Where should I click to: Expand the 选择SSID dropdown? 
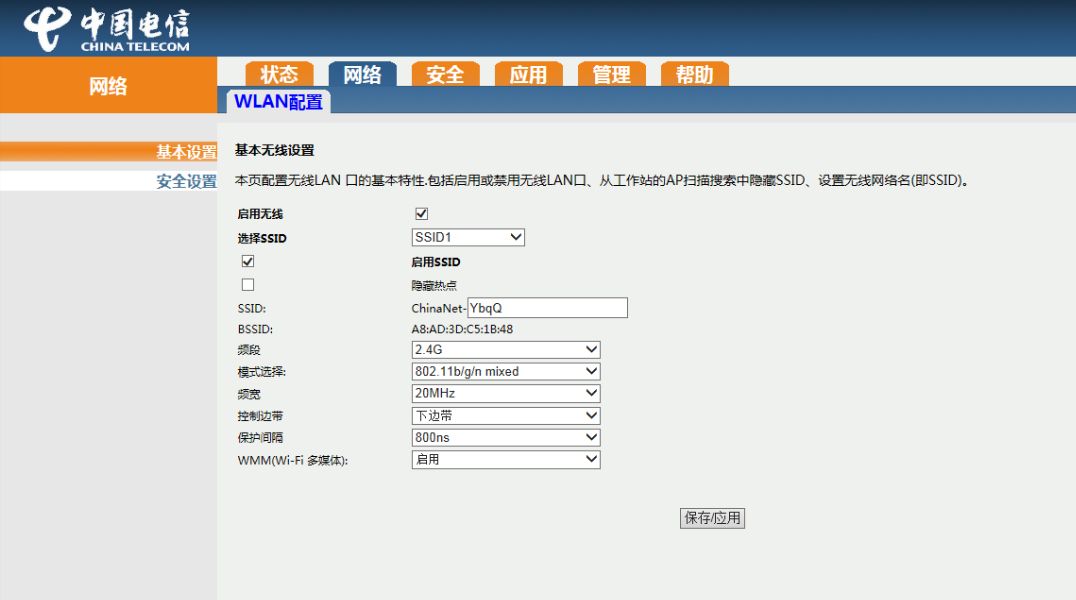coord(468,237)
